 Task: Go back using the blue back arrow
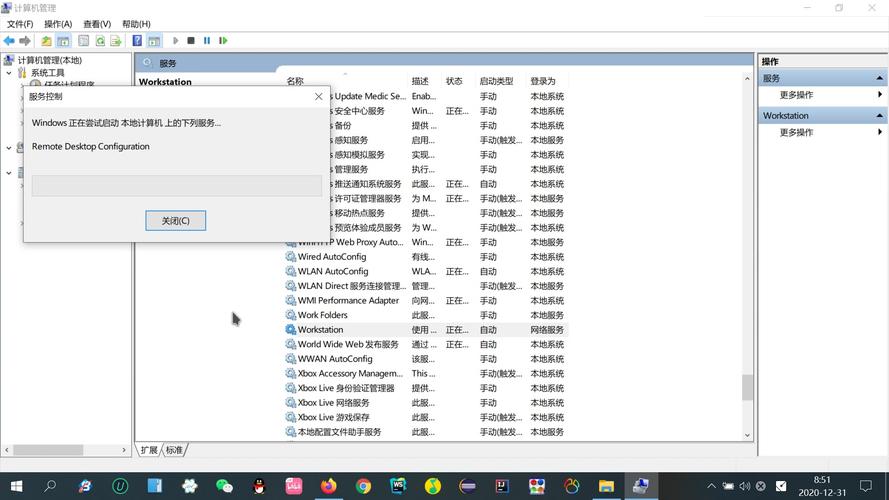pos(9,41)
